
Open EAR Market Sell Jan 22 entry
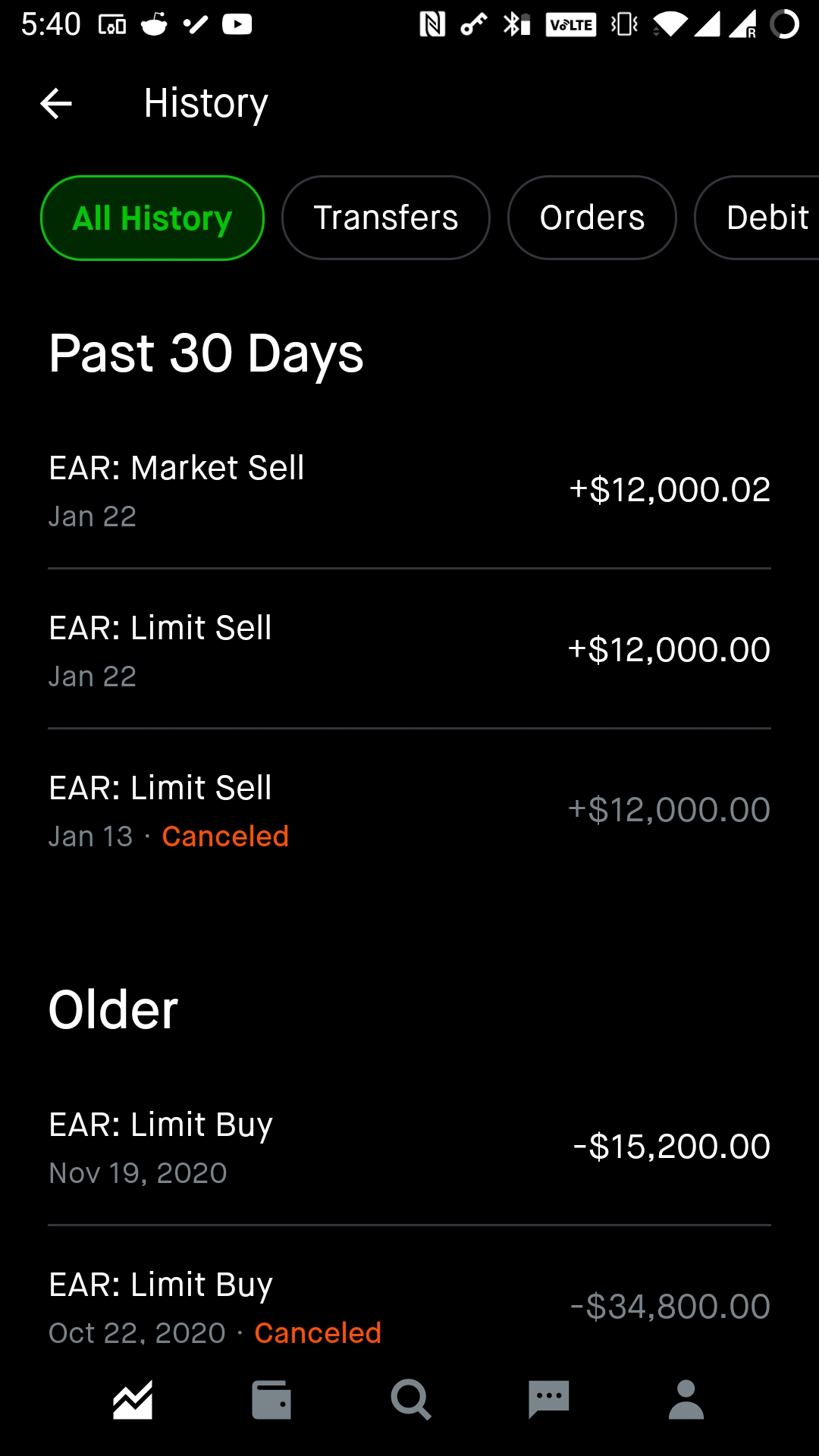coord(409,490)
